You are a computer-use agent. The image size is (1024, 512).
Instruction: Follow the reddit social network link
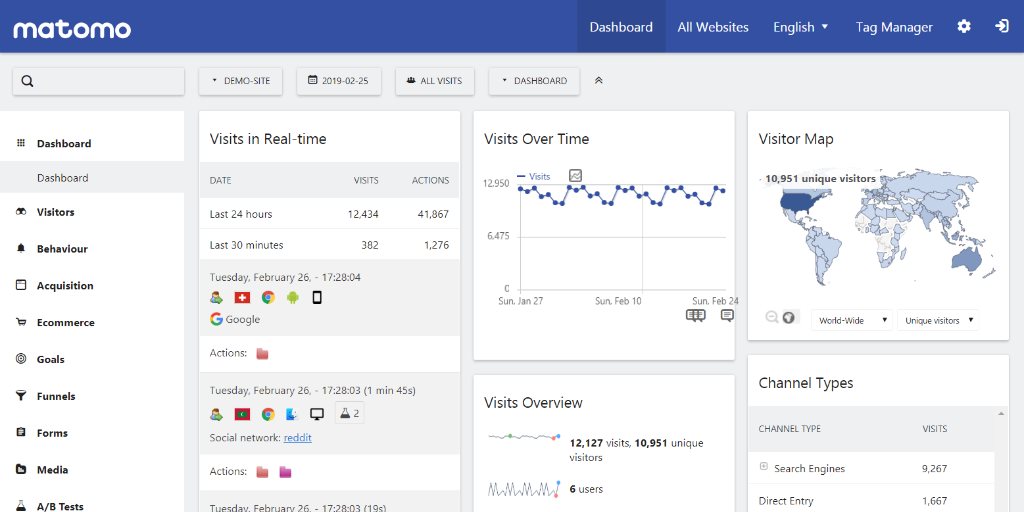pos(297,438)
